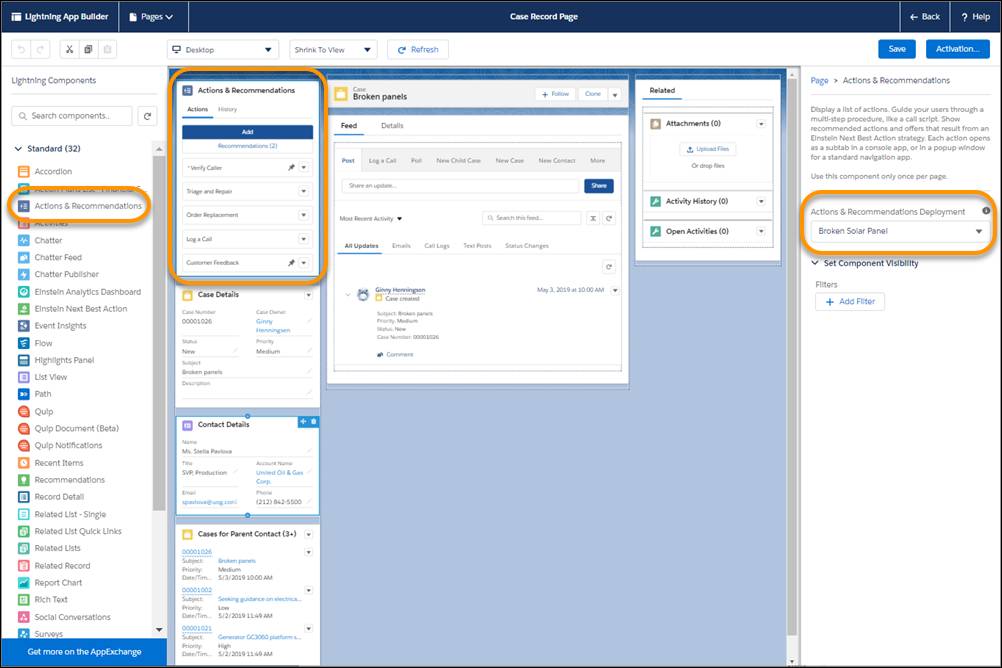The image size is (1002, 668).
Task: Click the pin icon on Customer Feedback
Action: coord(291,263)
